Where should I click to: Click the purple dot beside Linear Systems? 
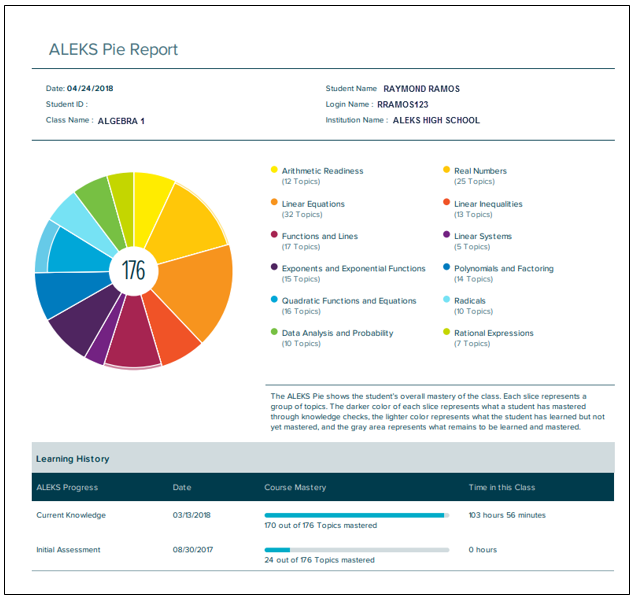tap(446, 237)
